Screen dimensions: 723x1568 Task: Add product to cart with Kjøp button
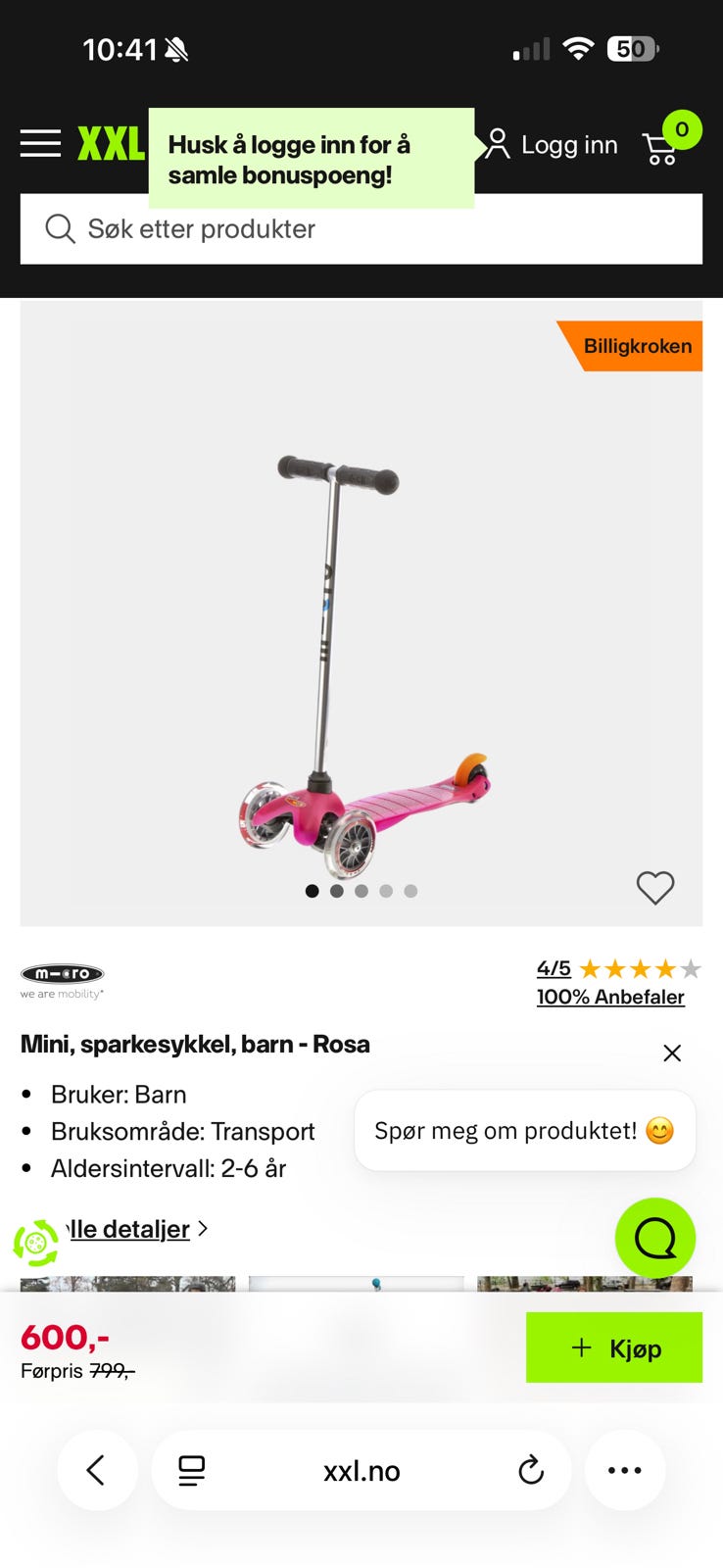(x=614, y=1347)
